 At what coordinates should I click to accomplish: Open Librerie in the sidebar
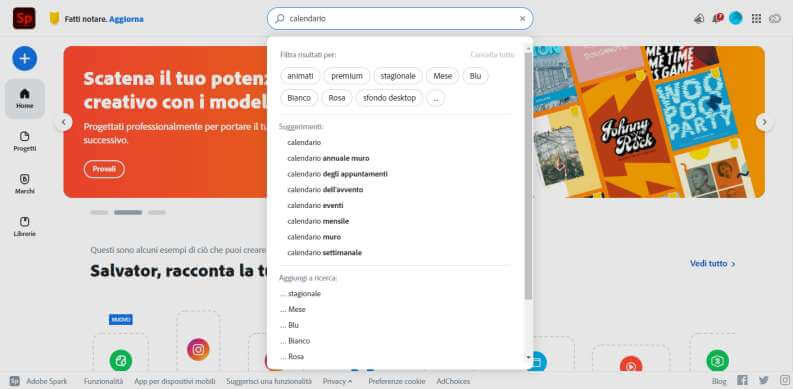[25, 227]
